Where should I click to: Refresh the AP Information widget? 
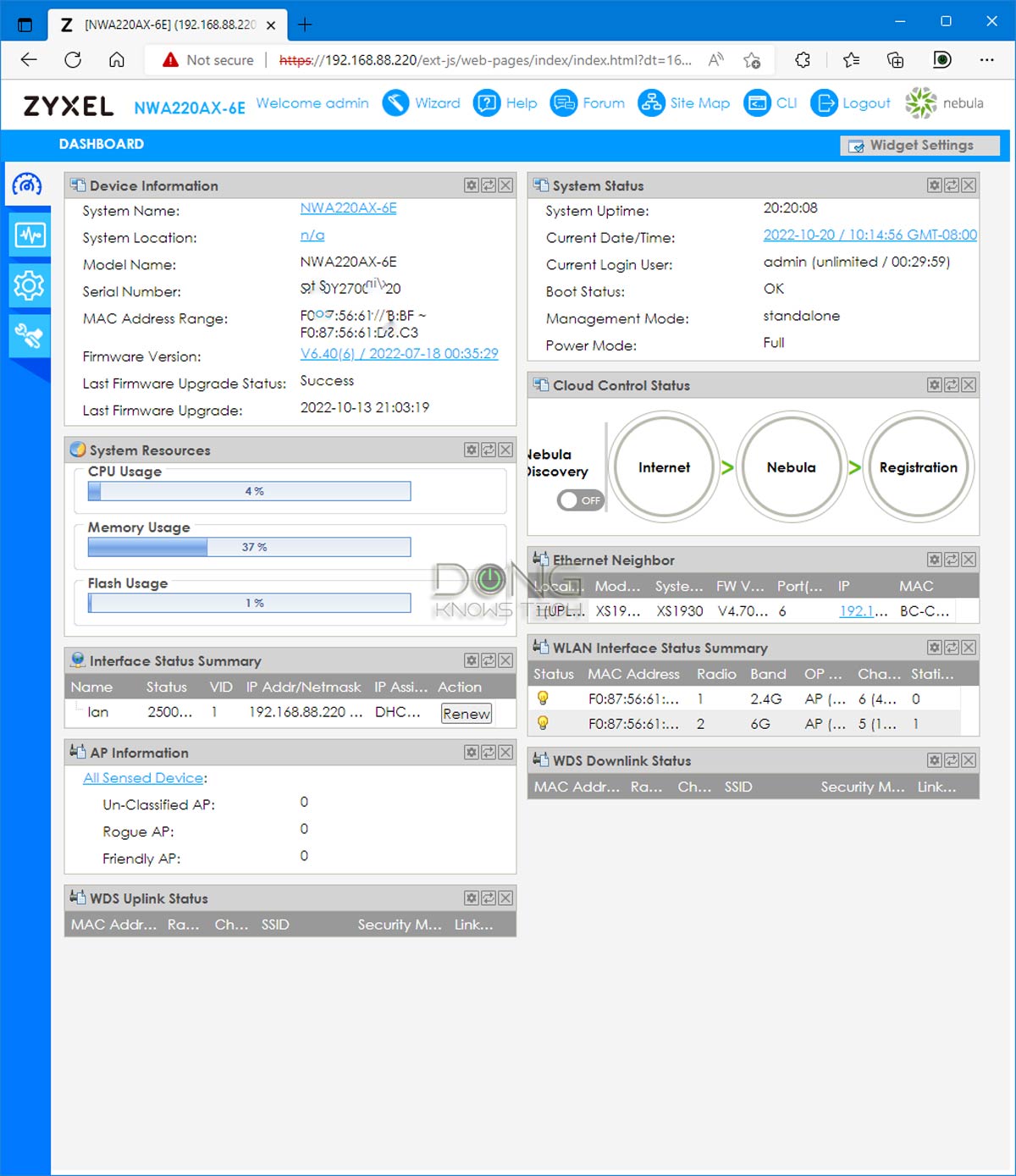tap(489, 752)
